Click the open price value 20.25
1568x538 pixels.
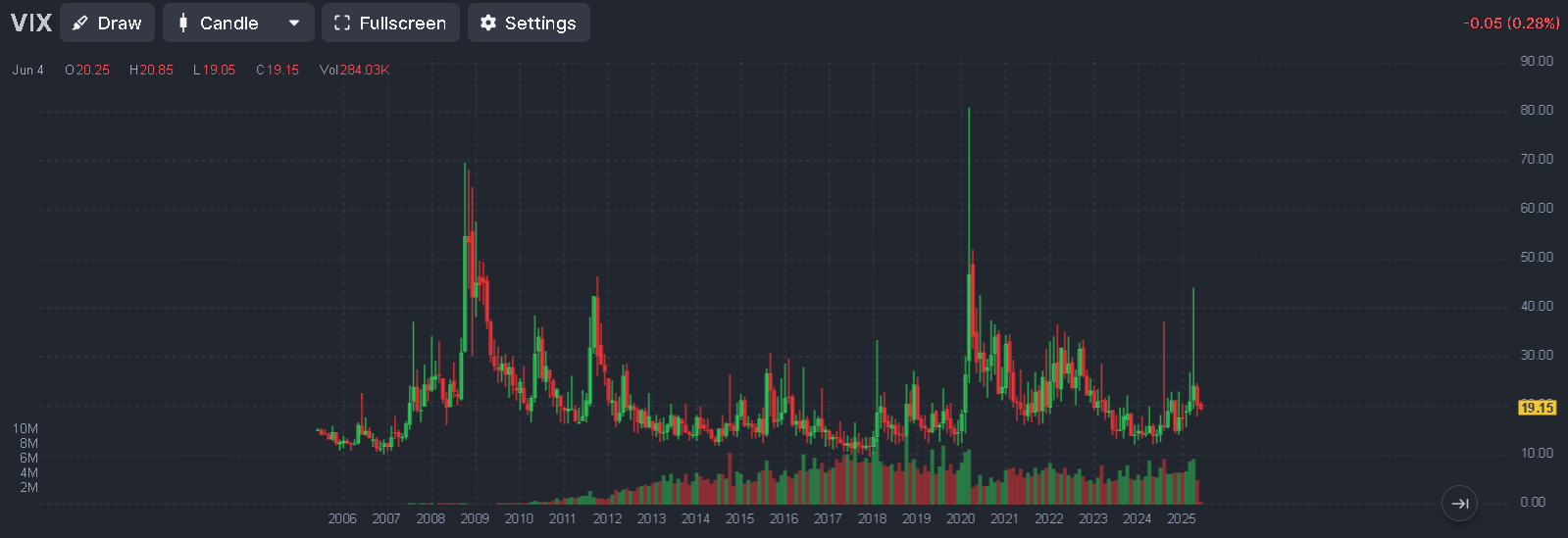pos(92,70)
